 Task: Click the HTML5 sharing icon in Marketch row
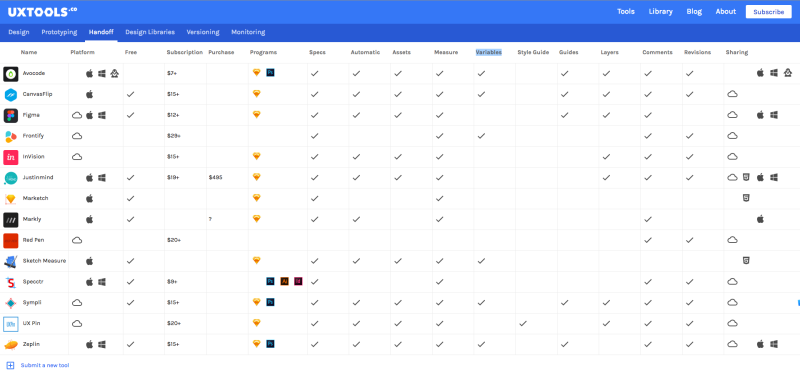coord(746,198)
